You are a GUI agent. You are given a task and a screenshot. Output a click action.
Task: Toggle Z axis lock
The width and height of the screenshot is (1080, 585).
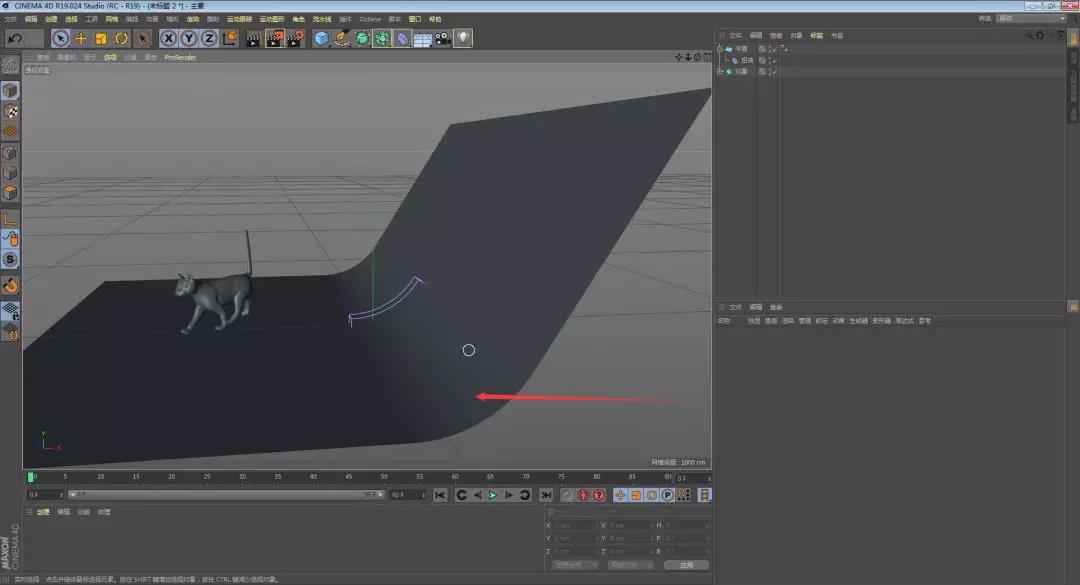tap(208, 38)
